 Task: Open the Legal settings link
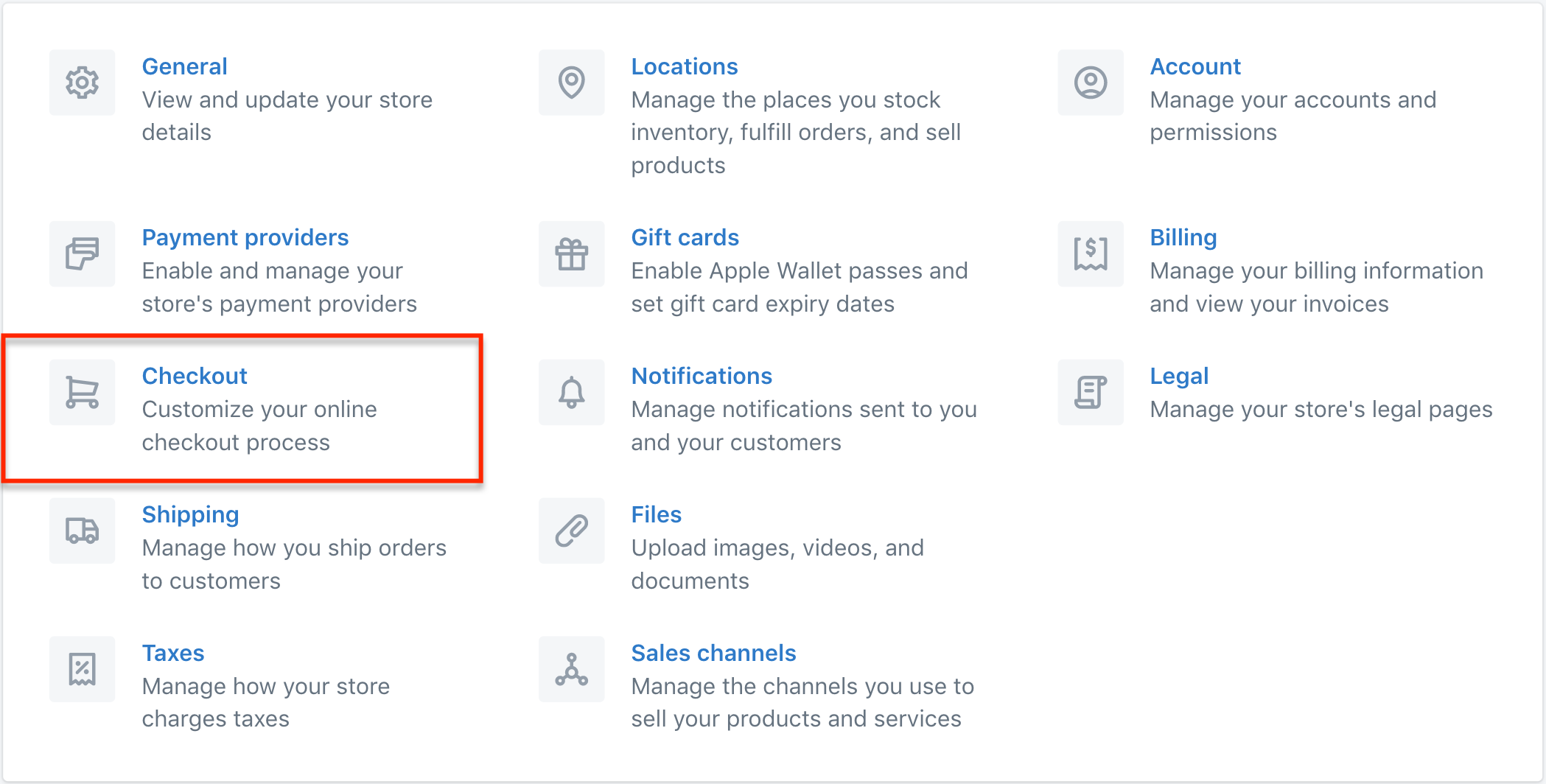coord(1179,376)
